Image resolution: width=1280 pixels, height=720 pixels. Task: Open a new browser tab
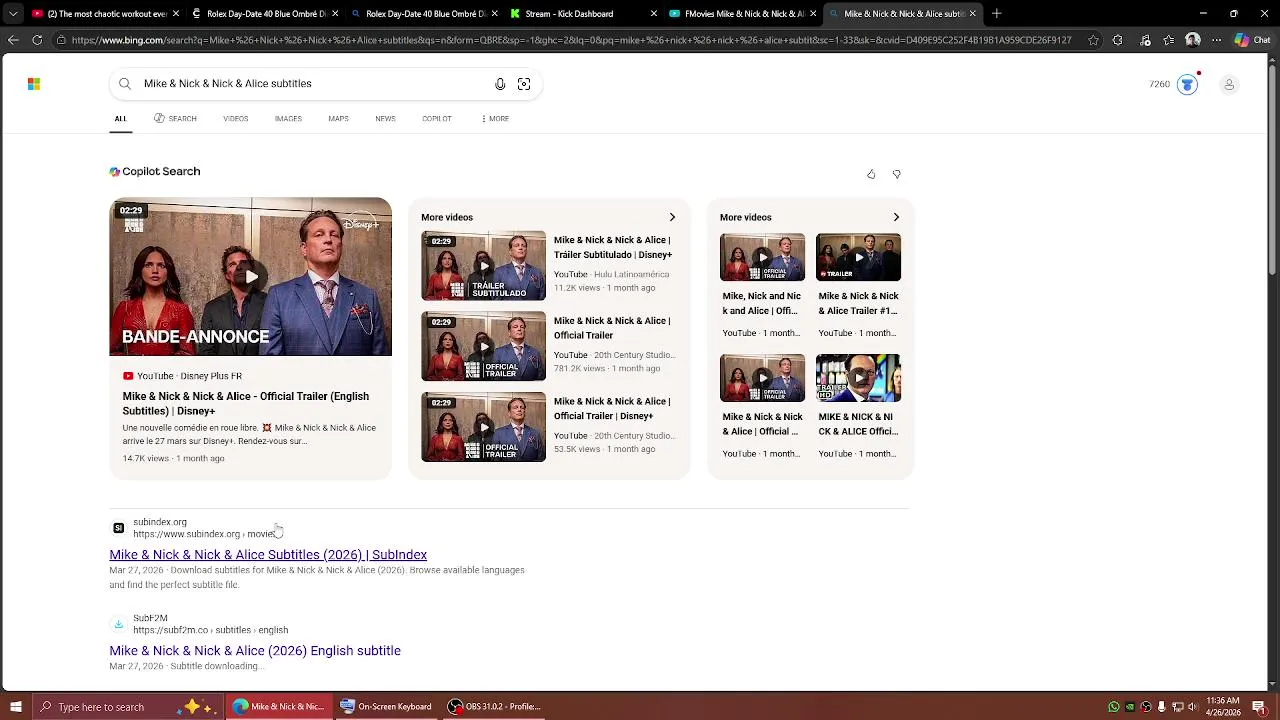click(996, 14)
